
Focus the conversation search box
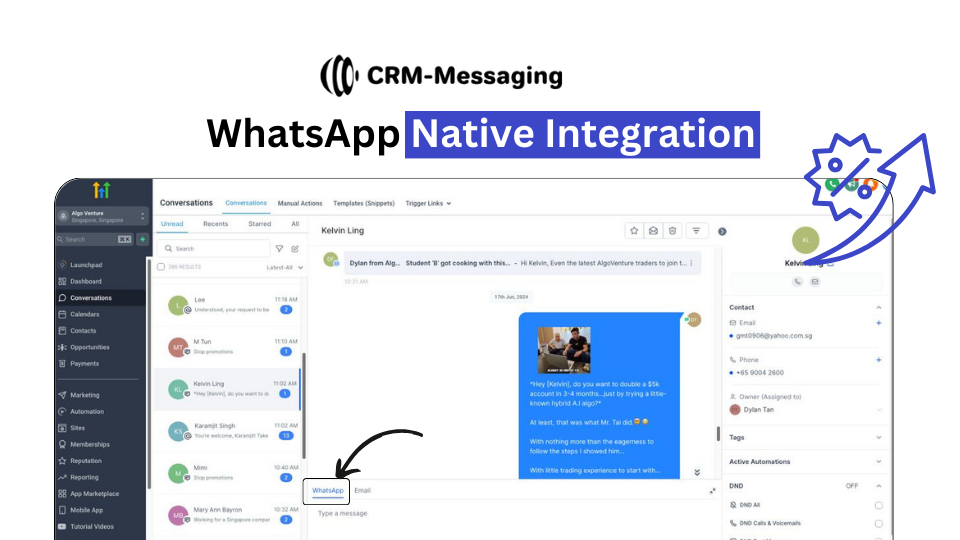[x=214, y=249]
